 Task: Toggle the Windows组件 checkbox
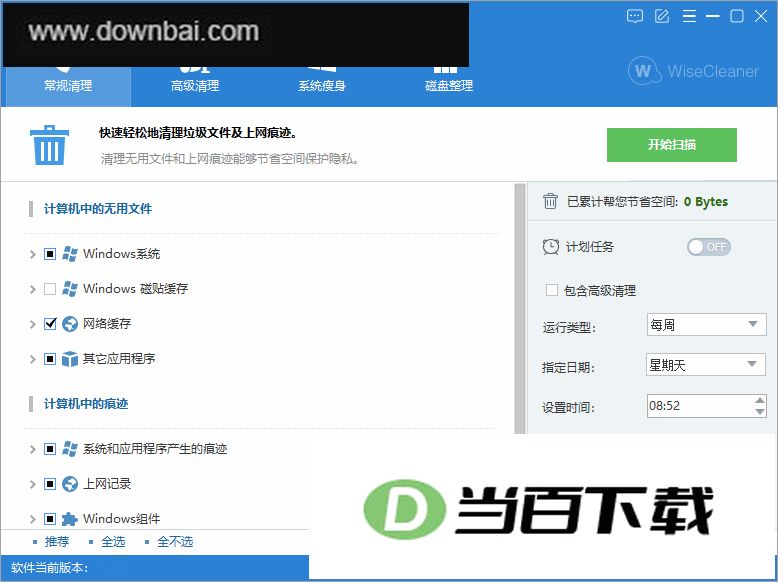pos(50,519)
